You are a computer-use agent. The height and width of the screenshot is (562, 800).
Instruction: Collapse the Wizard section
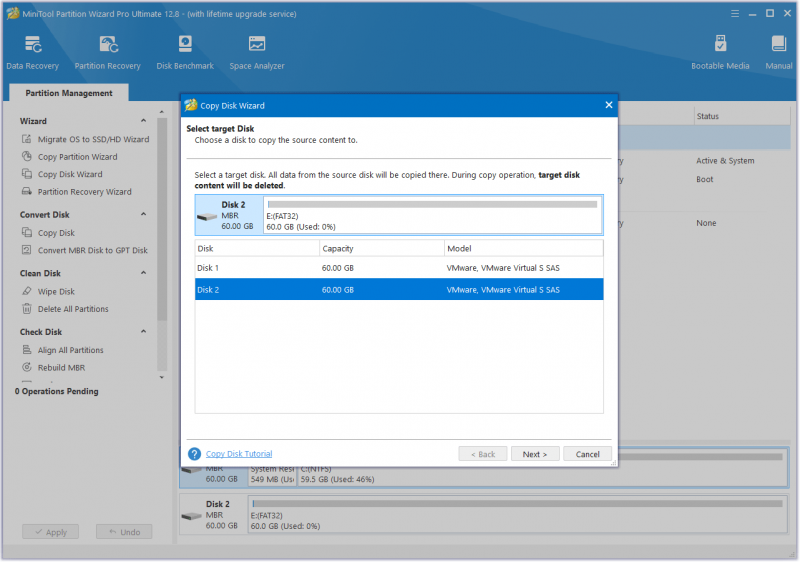(144, 121)
